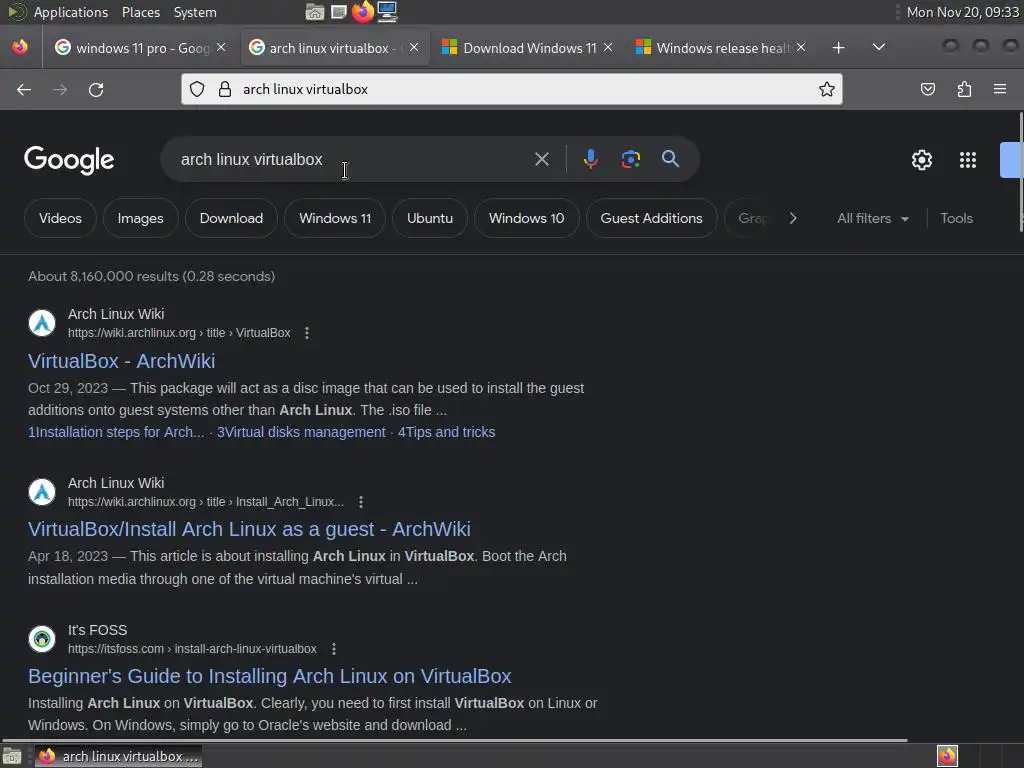Open the tracking protection shield icon
This screenshot has width=1024, height=768.
pyautogui.click(x=197, y=89)
